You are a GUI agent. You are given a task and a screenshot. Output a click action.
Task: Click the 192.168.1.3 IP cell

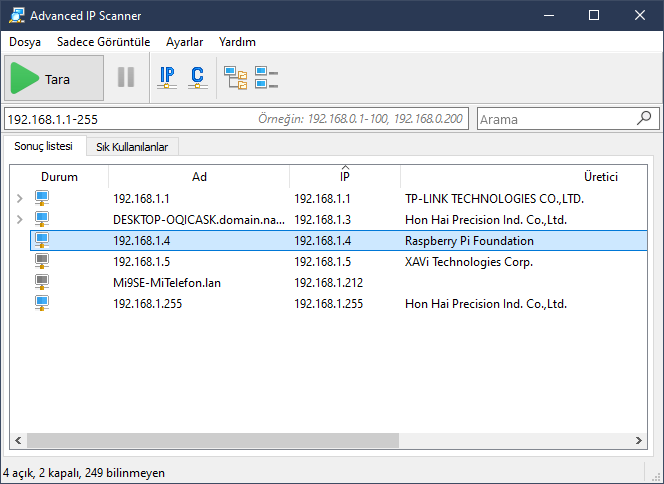(322, 220)
